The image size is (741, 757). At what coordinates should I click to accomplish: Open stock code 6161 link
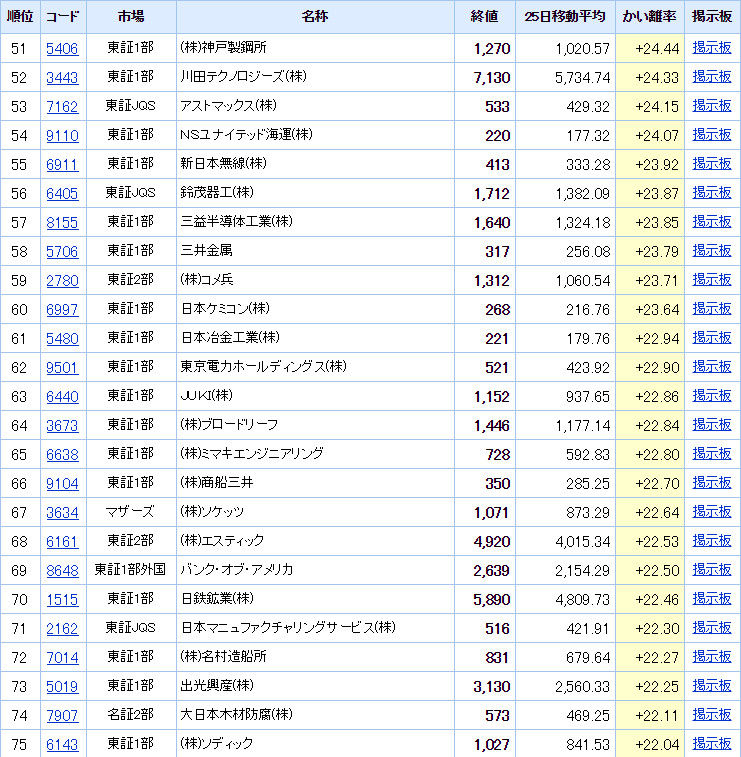click(x=62, y=542)
